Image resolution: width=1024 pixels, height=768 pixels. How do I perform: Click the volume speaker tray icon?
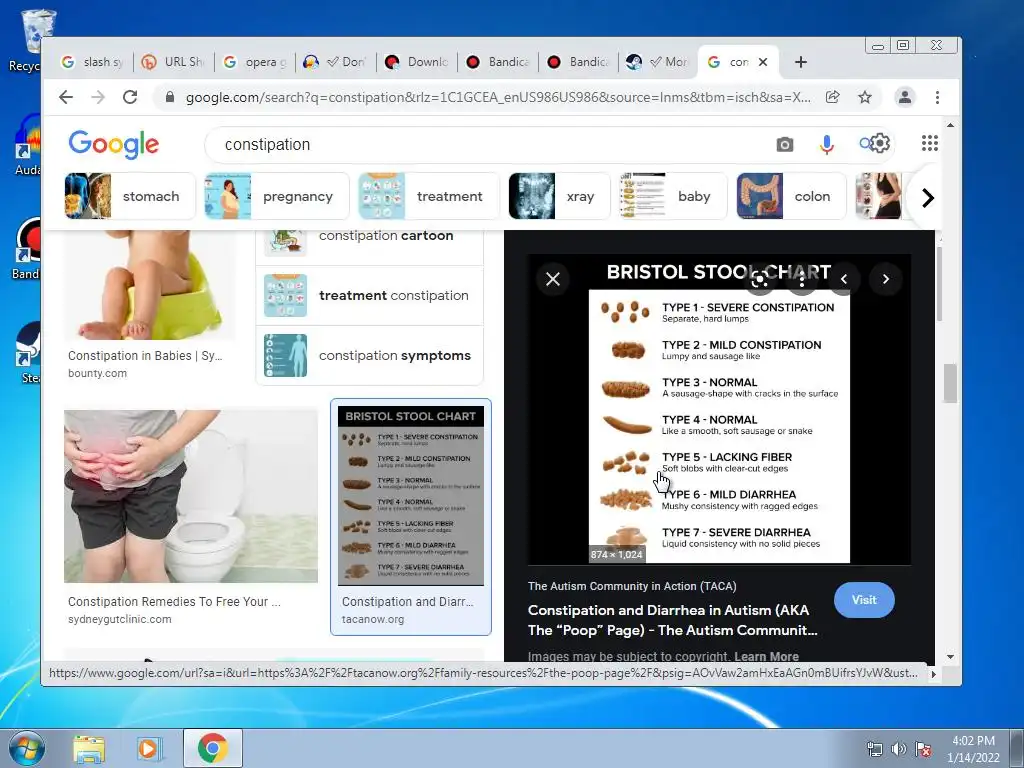(899, 749)
